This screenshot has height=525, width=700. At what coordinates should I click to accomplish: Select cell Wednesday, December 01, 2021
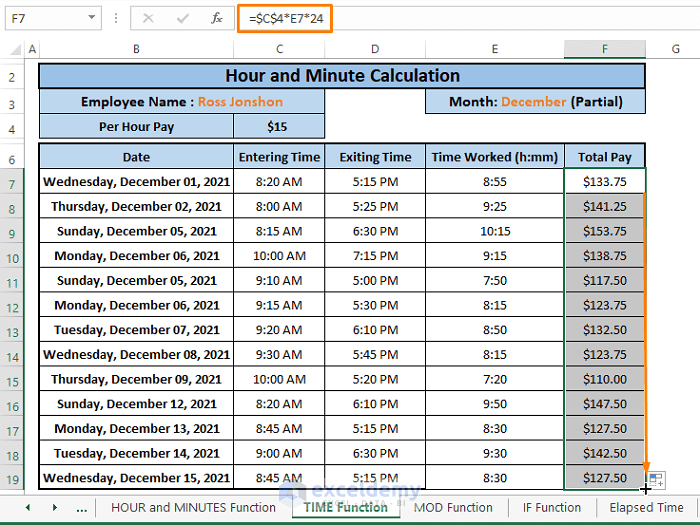[x=136, y=182]
